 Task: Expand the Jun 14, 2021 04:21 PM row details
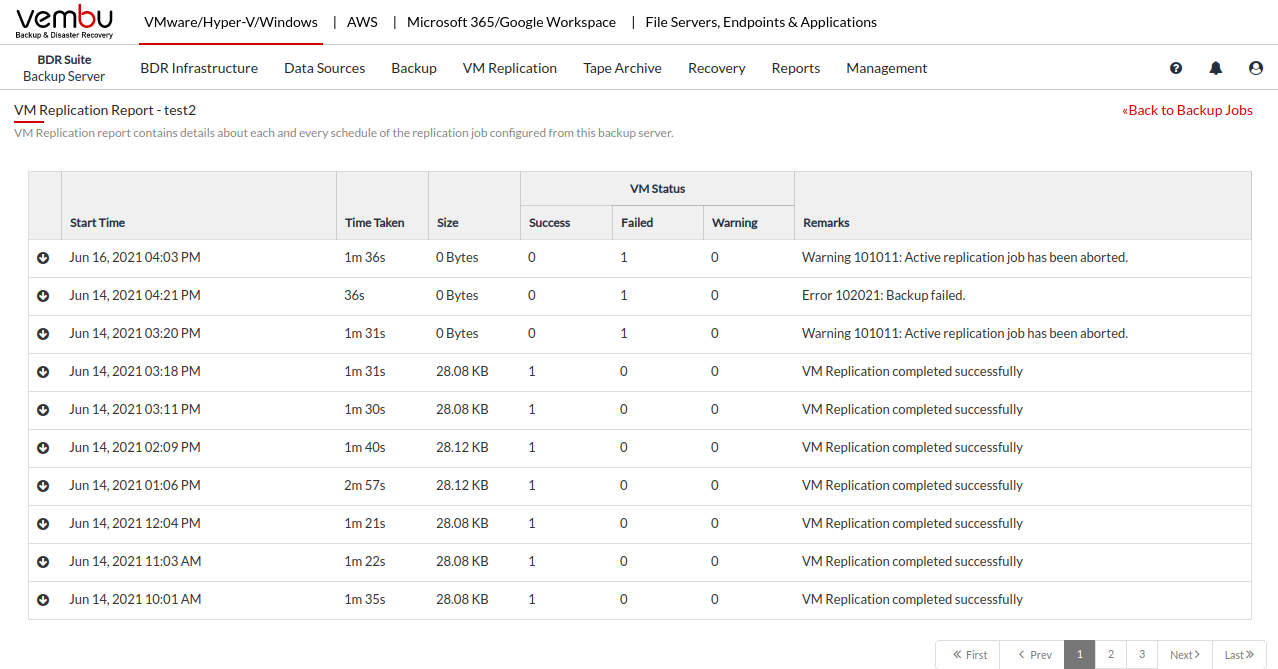point(43,296)
